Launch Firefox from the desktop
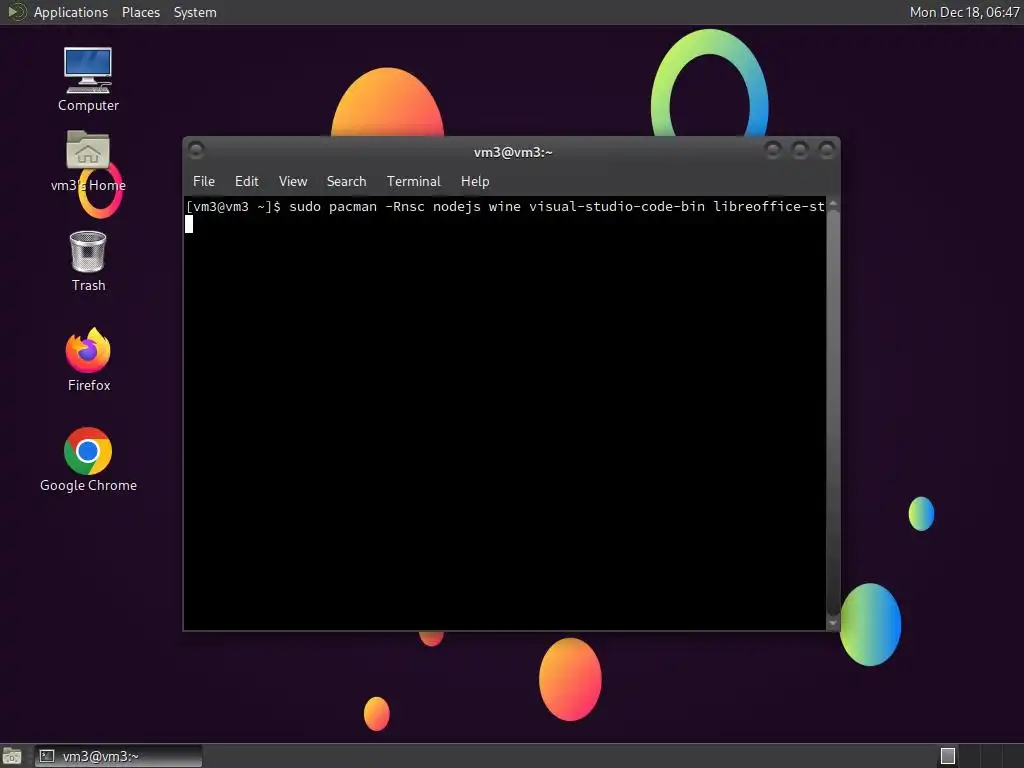This screenshot has height=768, width=1024. (88, 359)
